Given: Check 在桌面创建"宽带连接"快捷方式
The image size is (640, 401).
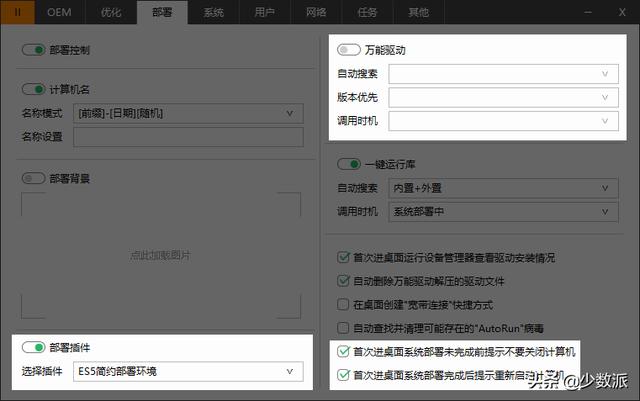Looking at the screenshot, I should point(343,305).
